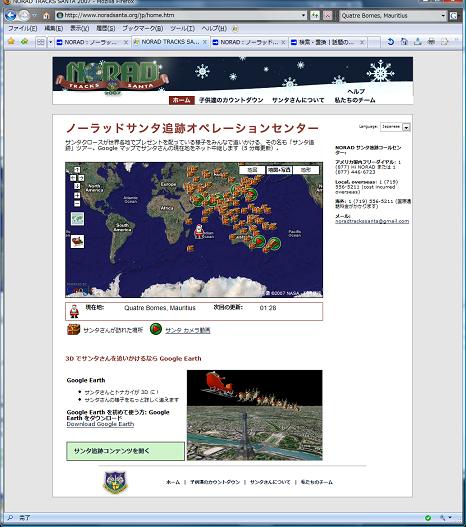Go to browser Home page icon
This screenshot has height=527, width=466.
pyautogui.click(x=46, y=15)
